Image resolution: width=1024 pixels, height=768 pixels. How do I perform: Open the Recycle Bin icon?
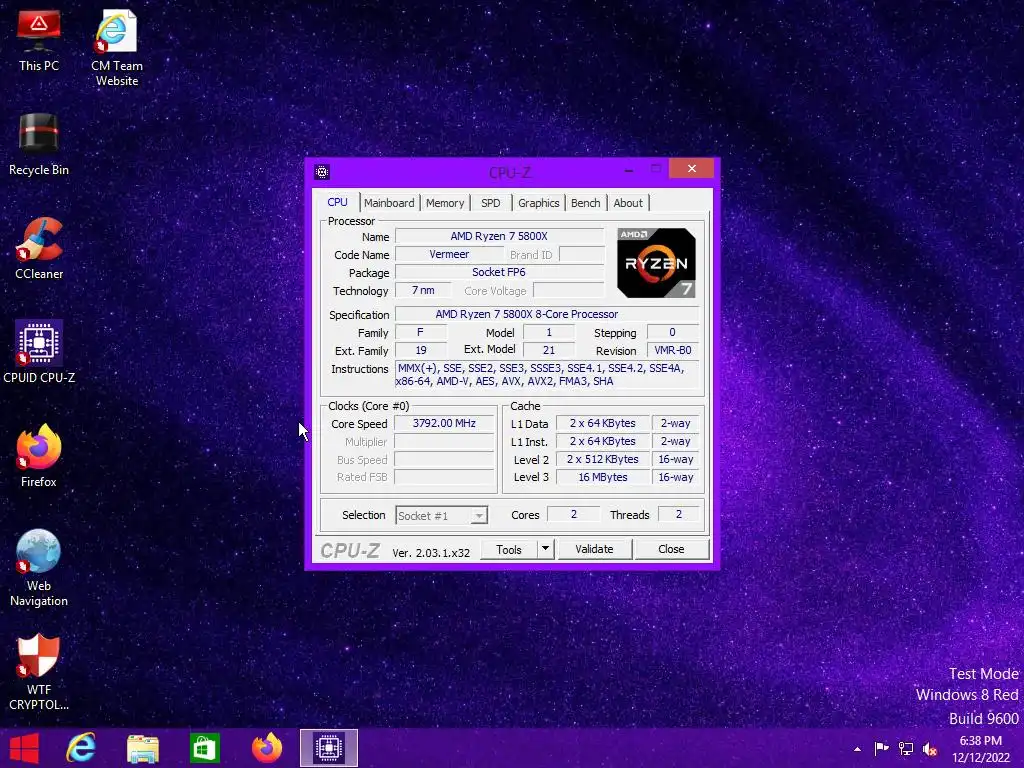[x=39, y=144]
